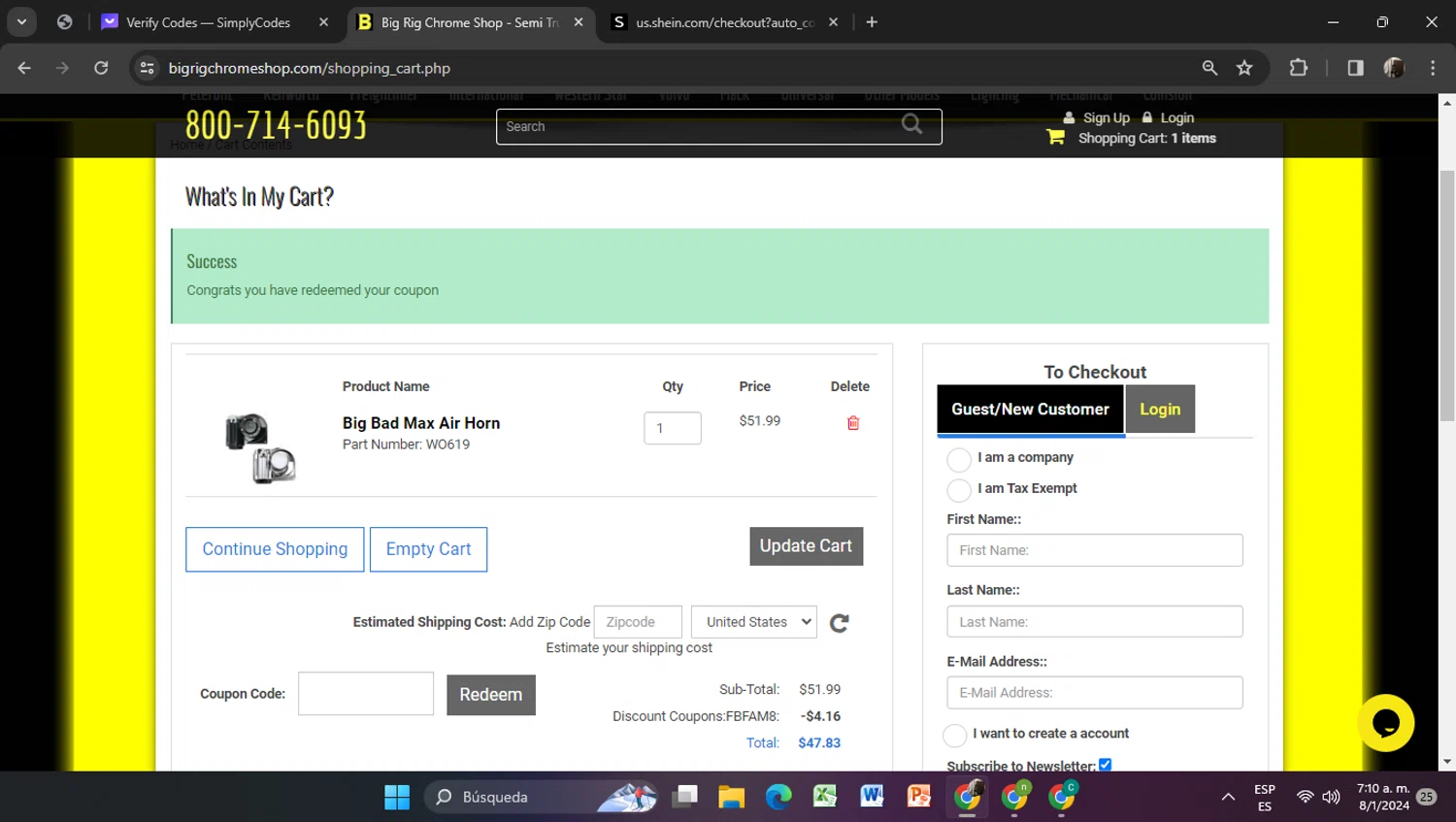1456x822 pixels.
Task: View site information icon in address bar
Action: (148, 68)
